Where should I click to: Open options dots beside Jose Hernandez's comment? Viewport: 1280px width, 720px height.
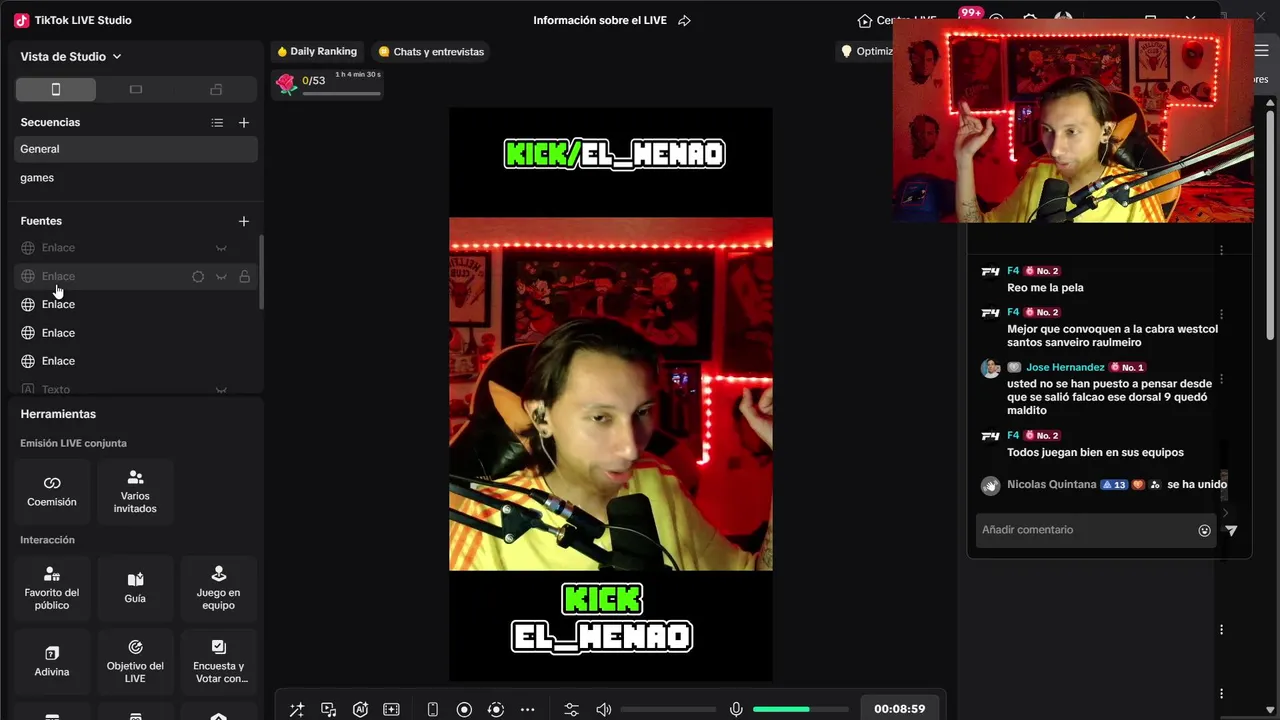point(1222,380)
